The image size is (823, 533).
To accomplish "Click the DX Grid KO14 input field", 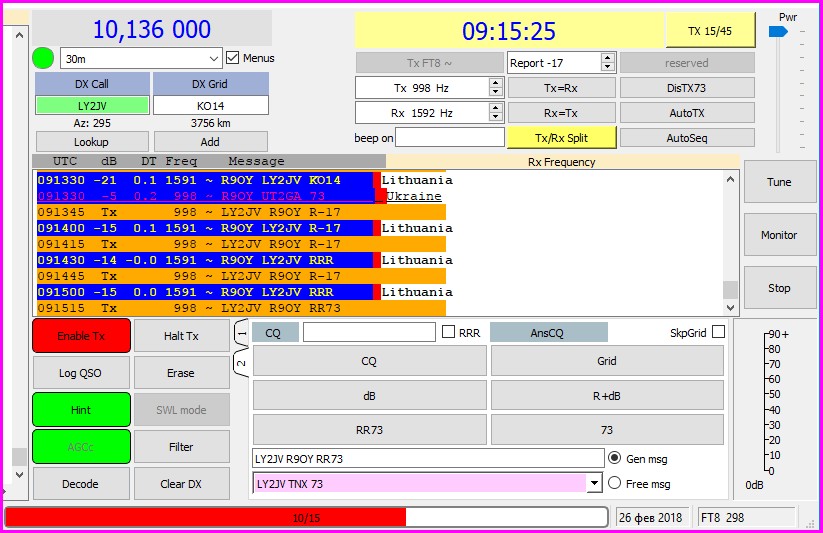I will coord(210,105).
